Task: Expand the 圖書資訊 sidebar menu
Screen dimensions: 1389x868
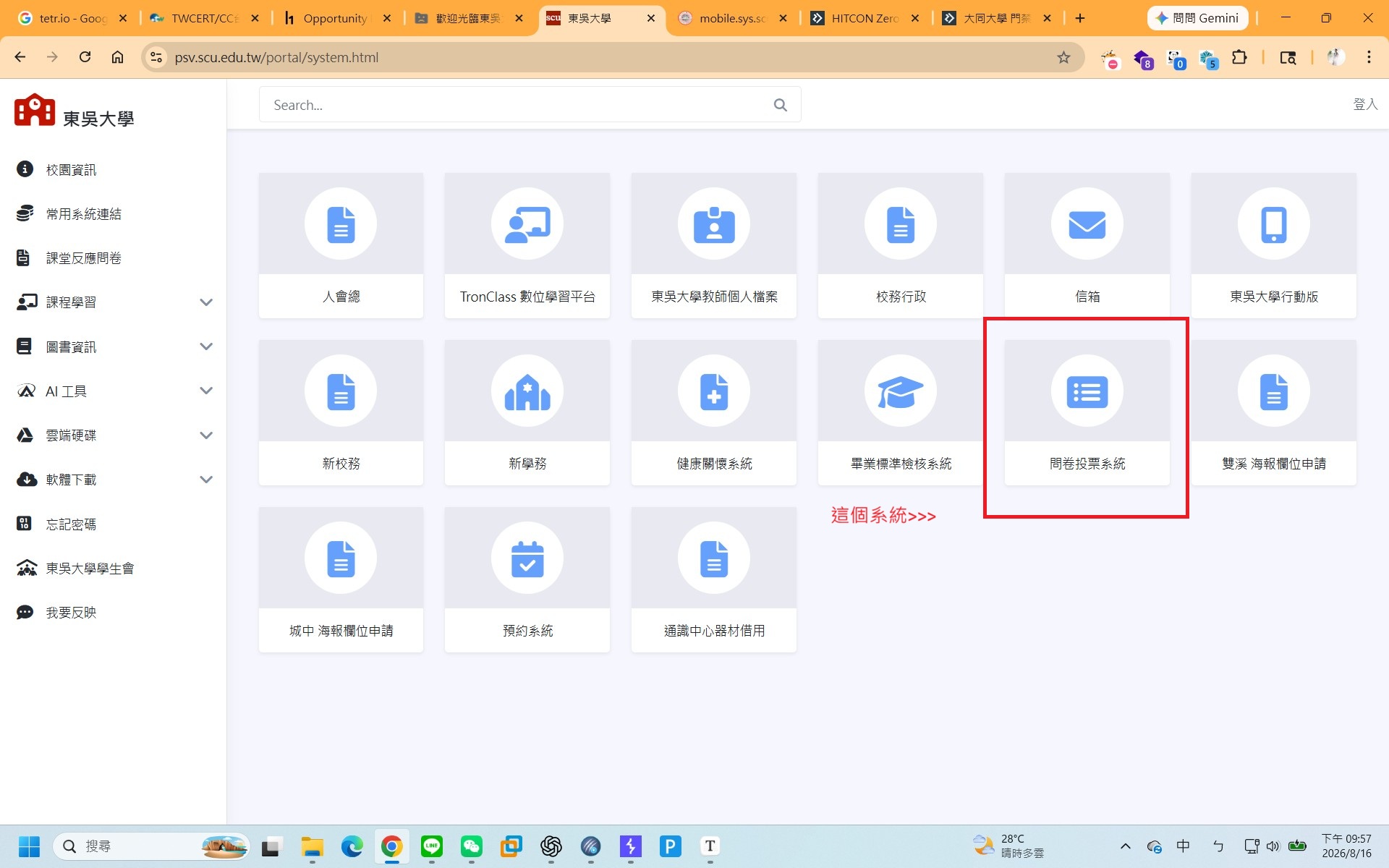Action: [206, 346]
